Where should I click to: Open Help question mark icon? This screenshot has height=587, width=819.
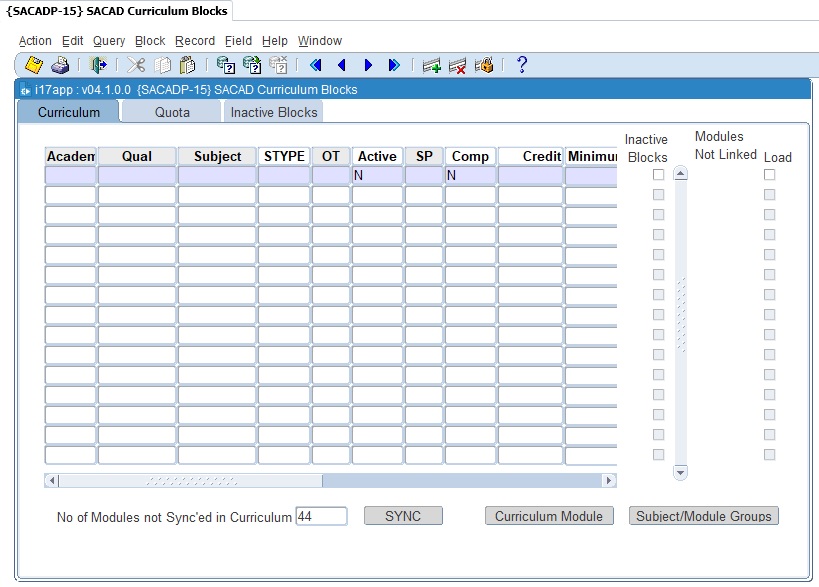521,65
